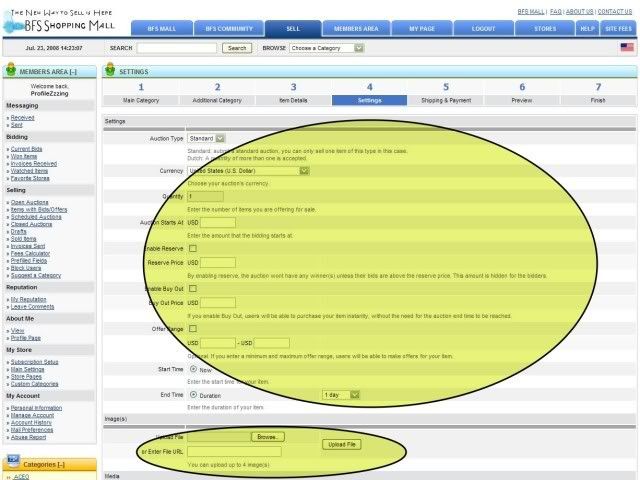This screenshot has height=480, width=640.
Task: Open Watched Items link
Action: point(29,171)
